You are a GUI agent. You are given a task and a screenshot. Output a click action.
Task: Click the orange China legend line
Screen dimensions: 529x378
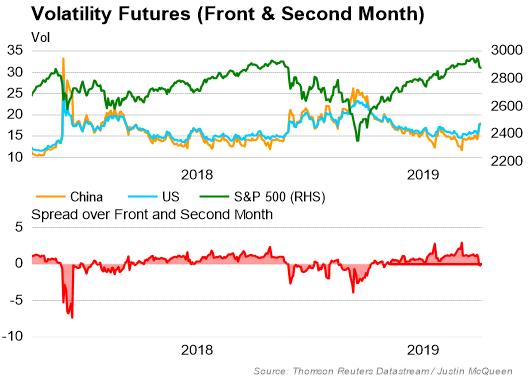(x=50, y=196)
